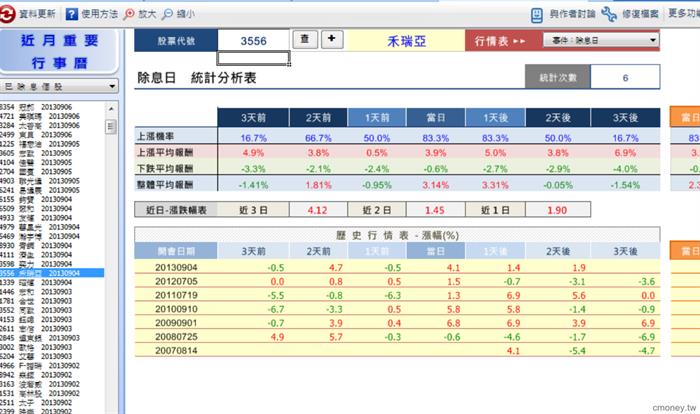Click the 下跌平均報酬 row label
This screenshot has width=700, height=414.
(x=165, y=168)
